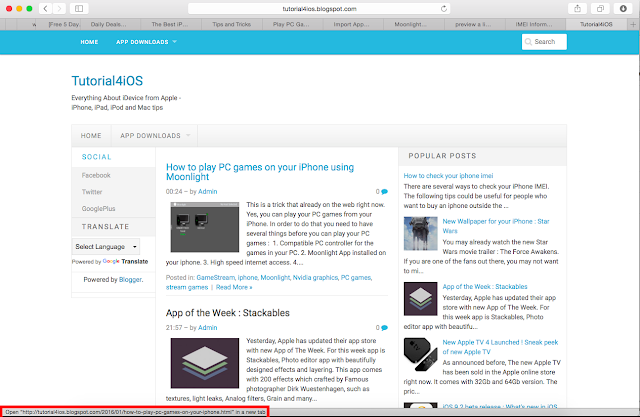Click the Nvidia graphics tag link
The image size is (640, 417).
(315, 277)
